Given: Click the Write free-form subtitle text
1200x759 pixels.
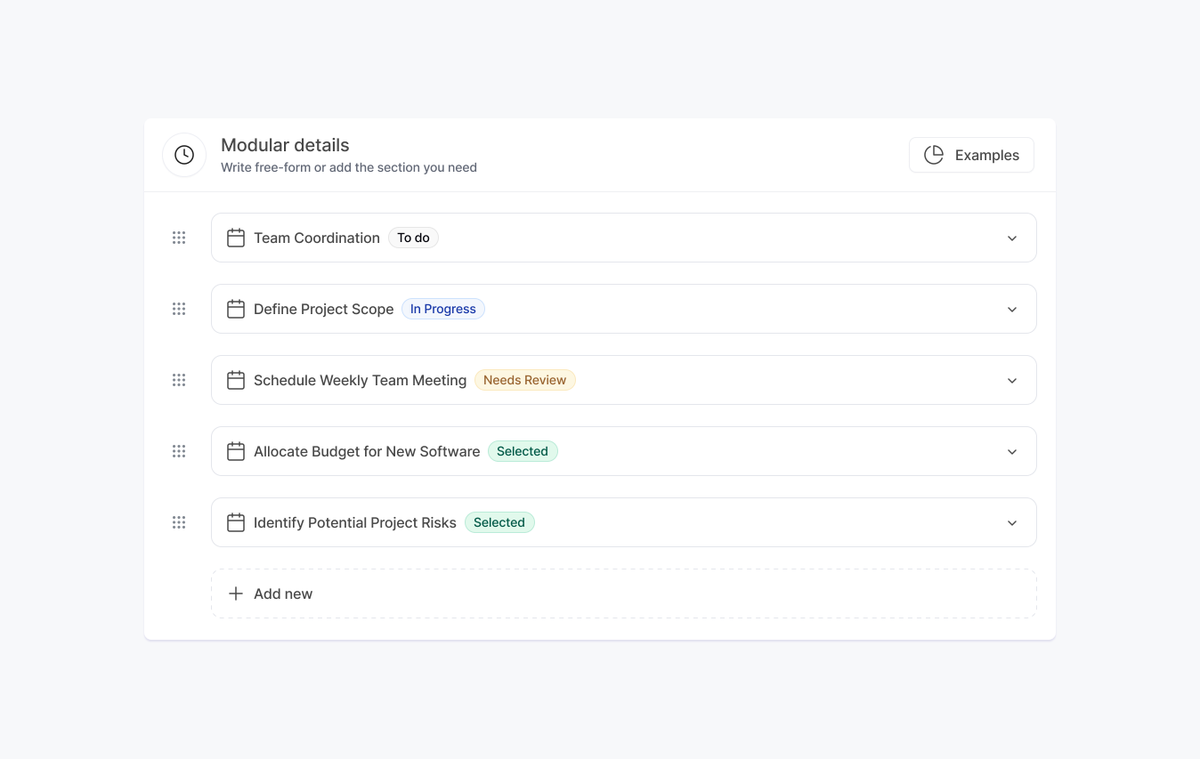Looking at the screenshot, I should [349, 168].
